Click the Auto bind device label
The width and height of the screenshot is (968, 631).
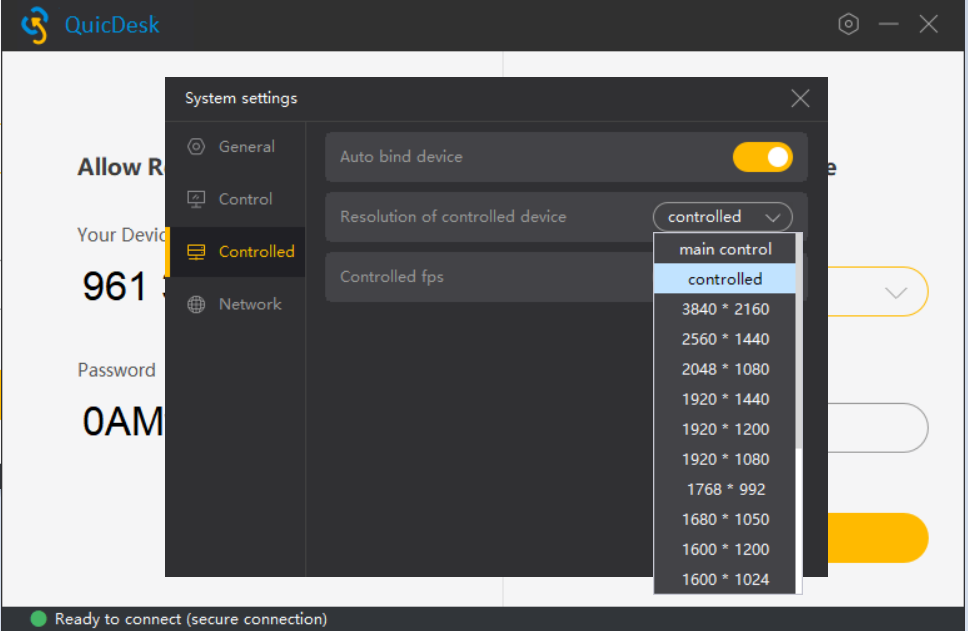point(401,157)
